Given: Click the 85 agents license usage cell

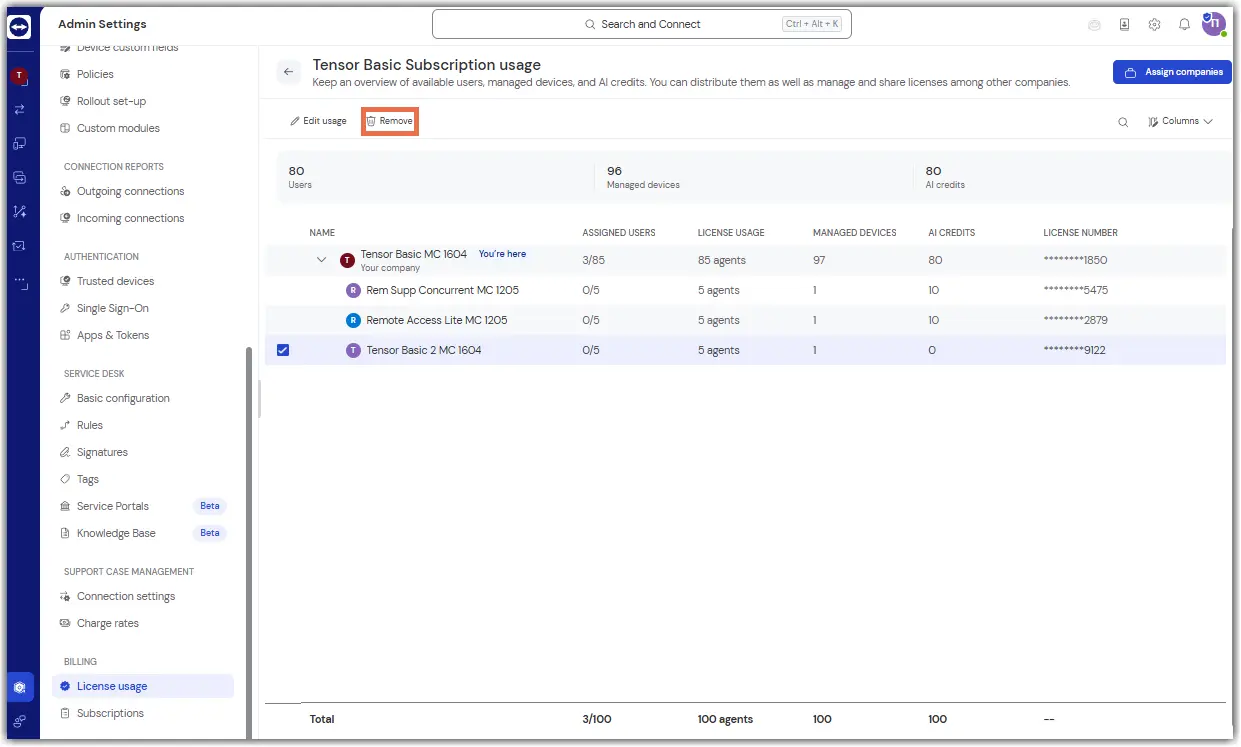Looking at the screenshot, I should 722,260.
